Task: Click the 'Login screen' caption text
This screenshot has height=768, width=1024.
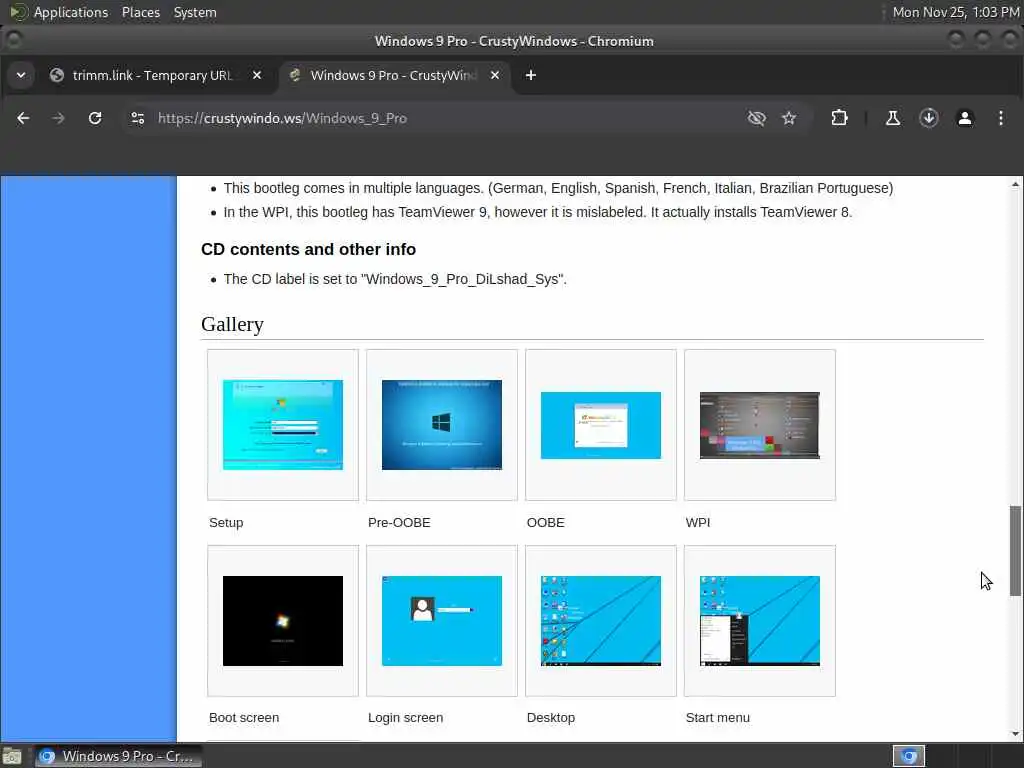Action: pyautogui.click(x=405, y=718)
